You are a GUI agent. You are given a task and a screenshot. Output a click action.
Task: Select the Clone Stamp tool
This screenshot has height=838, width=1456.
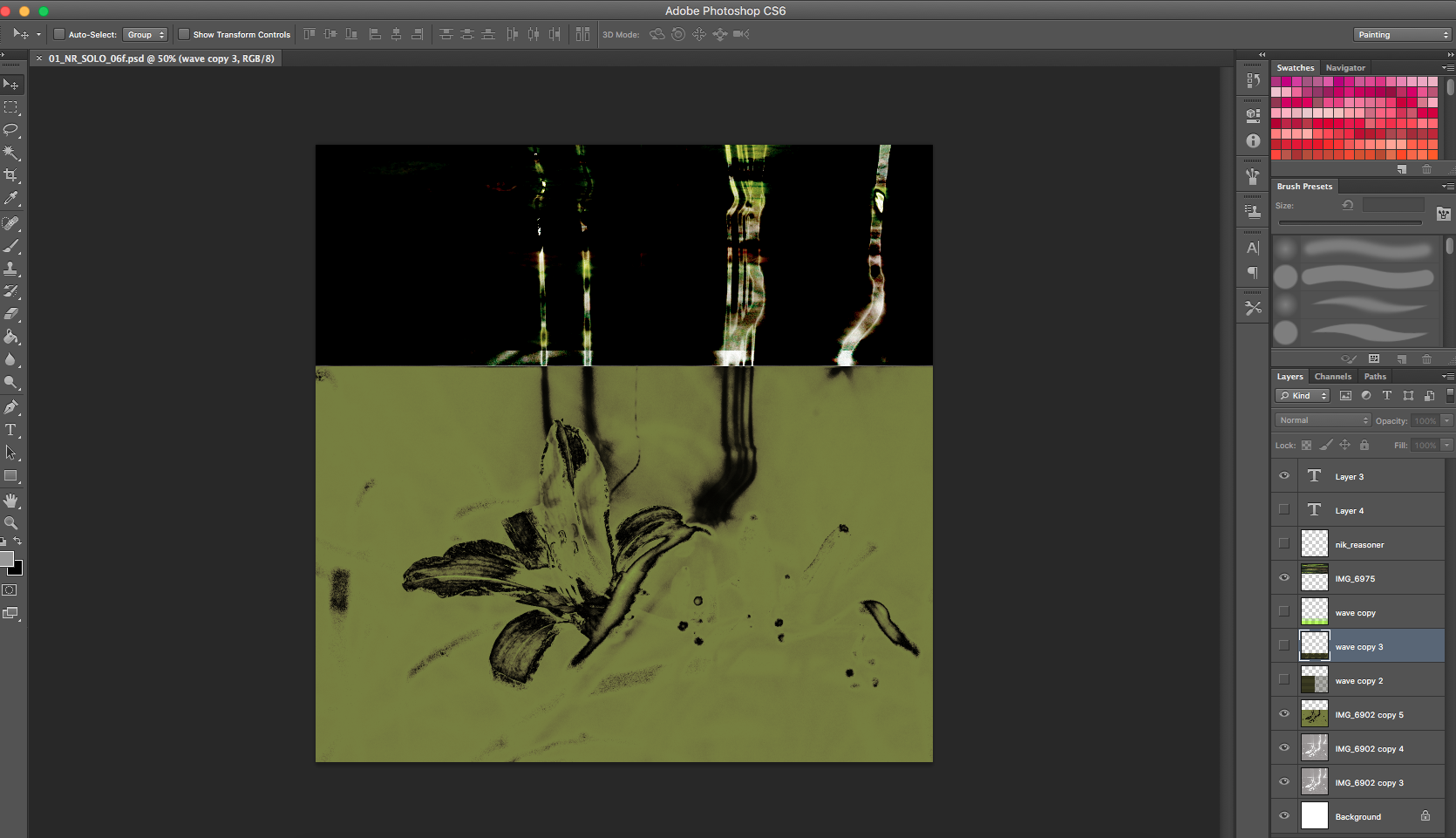click(x=10, y=269)
